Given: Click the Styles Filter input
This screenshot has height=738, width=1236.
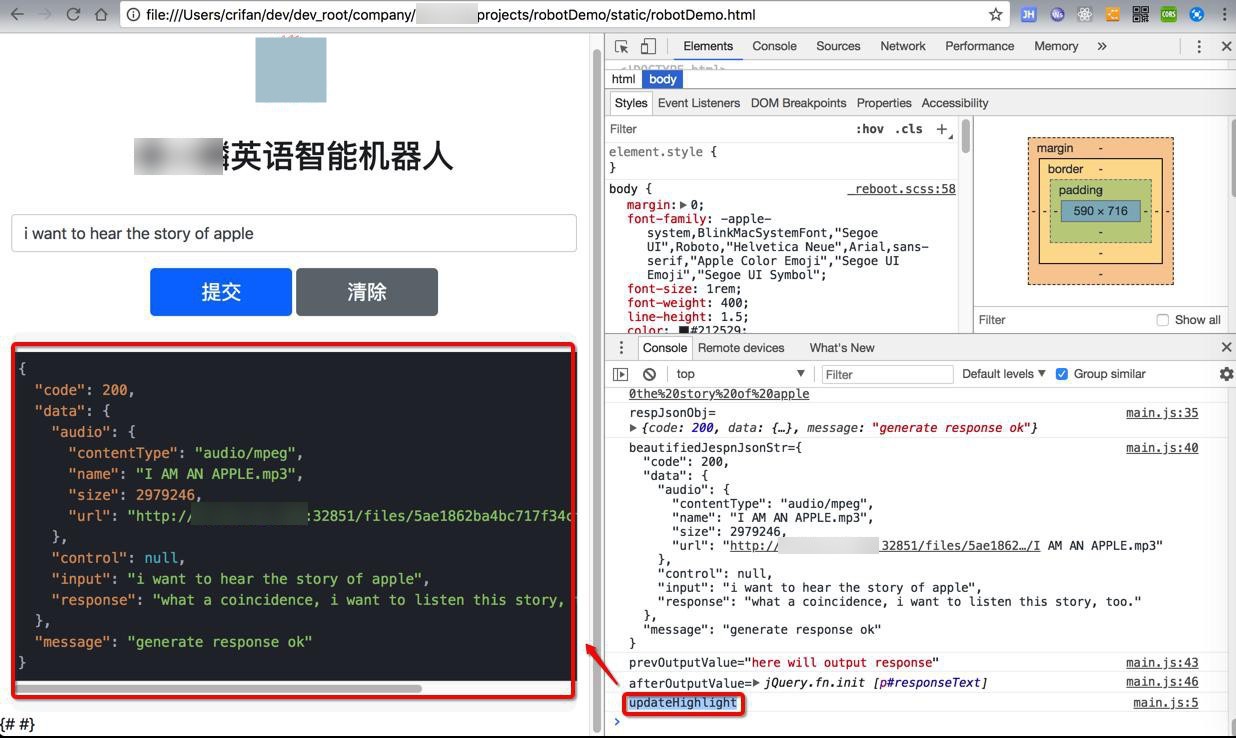Looking at the screenshot, I should 728,129.
